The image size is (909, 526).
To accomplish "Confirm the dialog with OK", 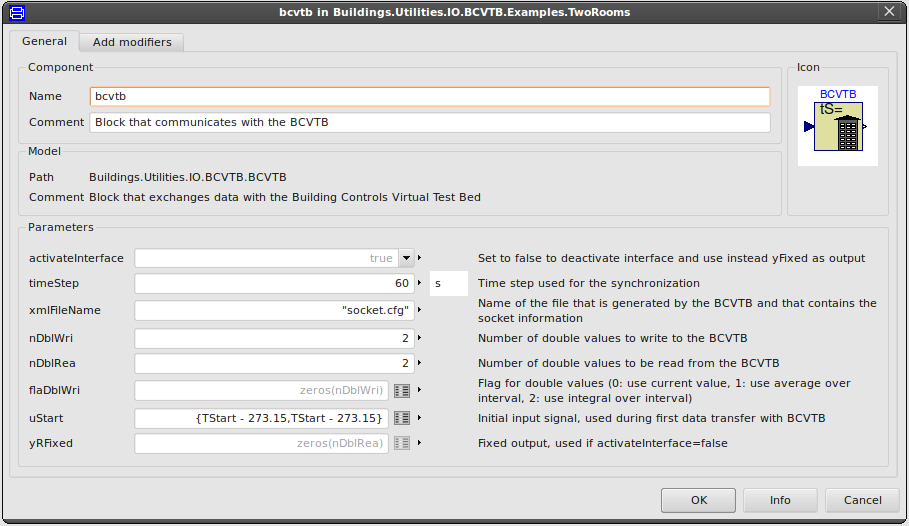I will [x=699, y=500].
